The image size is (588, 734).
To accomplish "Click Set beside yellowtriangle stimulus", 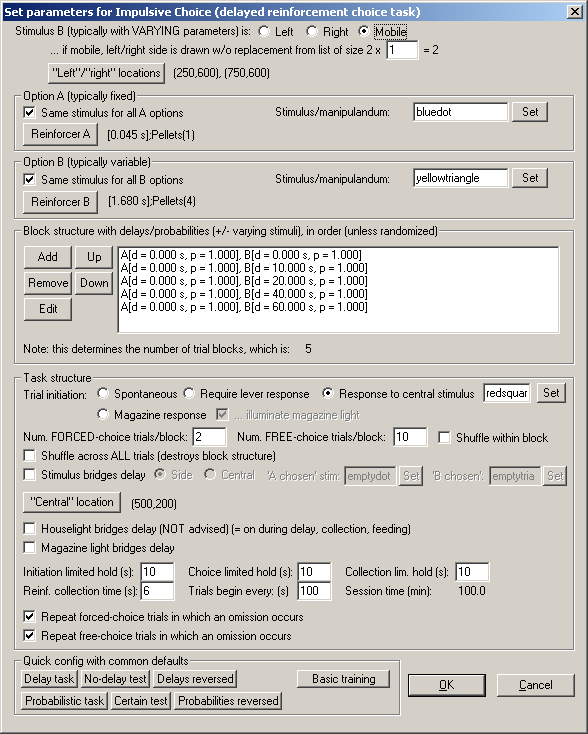I will pyautogui.click(x=530, y=178).
